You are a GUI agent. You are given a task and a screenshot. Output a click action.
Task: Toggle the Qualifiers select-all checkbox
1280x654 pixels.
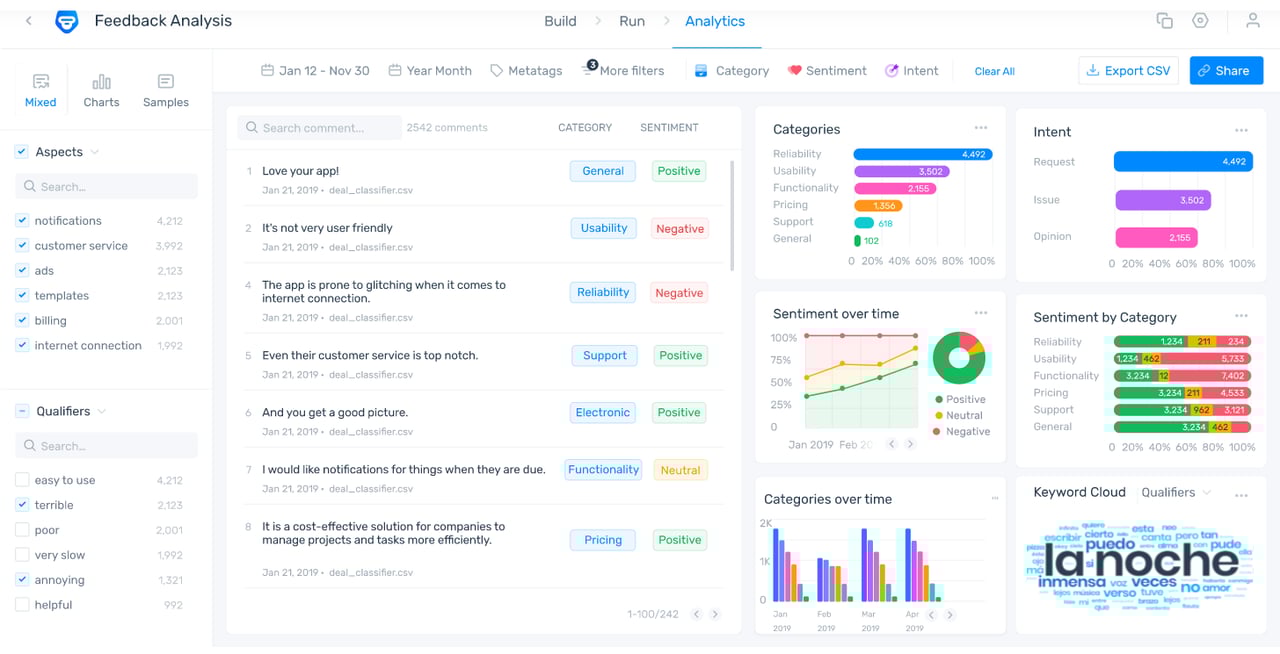tap(21, 411)
